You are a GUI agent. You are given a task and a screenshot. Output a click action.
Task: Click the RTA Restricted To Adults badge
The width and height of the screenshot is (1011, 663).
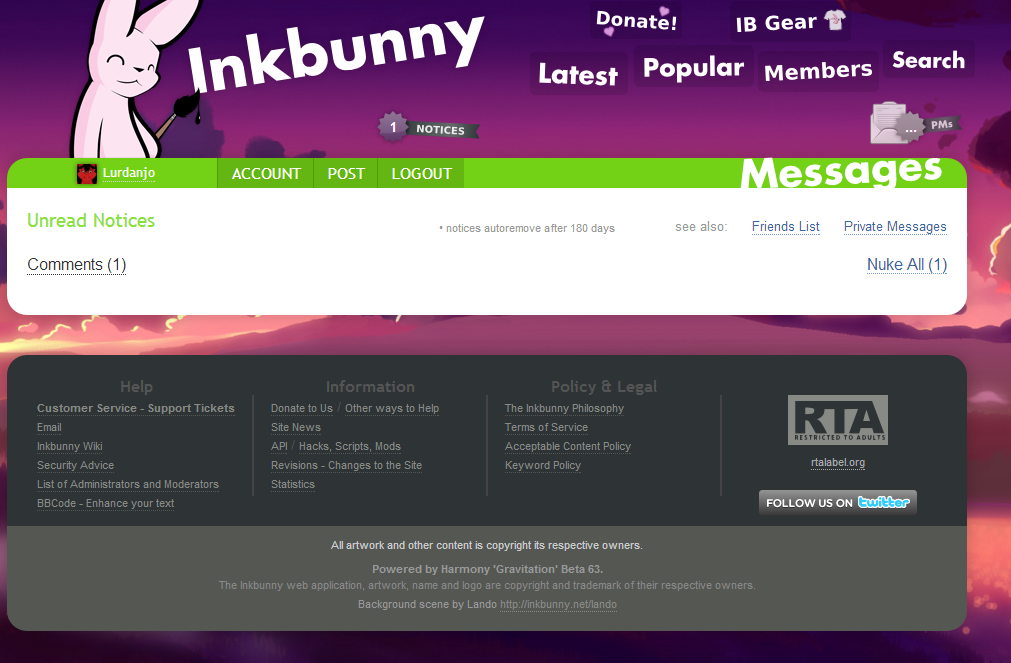click(x=838, y=420)
